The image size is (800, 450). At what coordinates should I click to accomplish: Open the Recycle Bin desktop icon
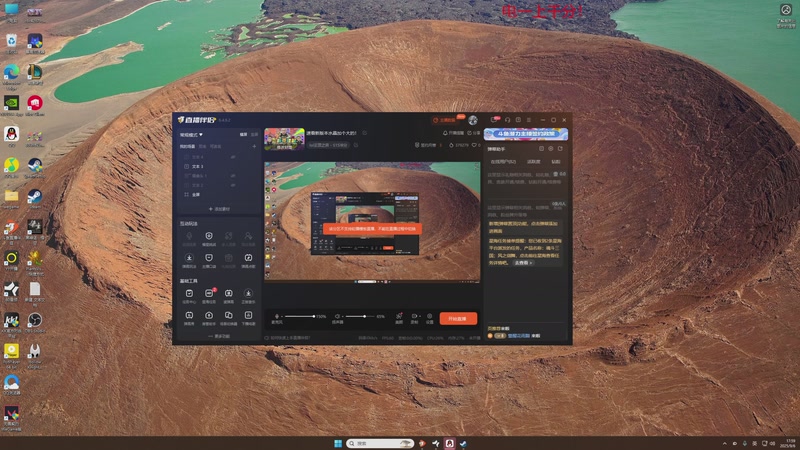(11, 43)
